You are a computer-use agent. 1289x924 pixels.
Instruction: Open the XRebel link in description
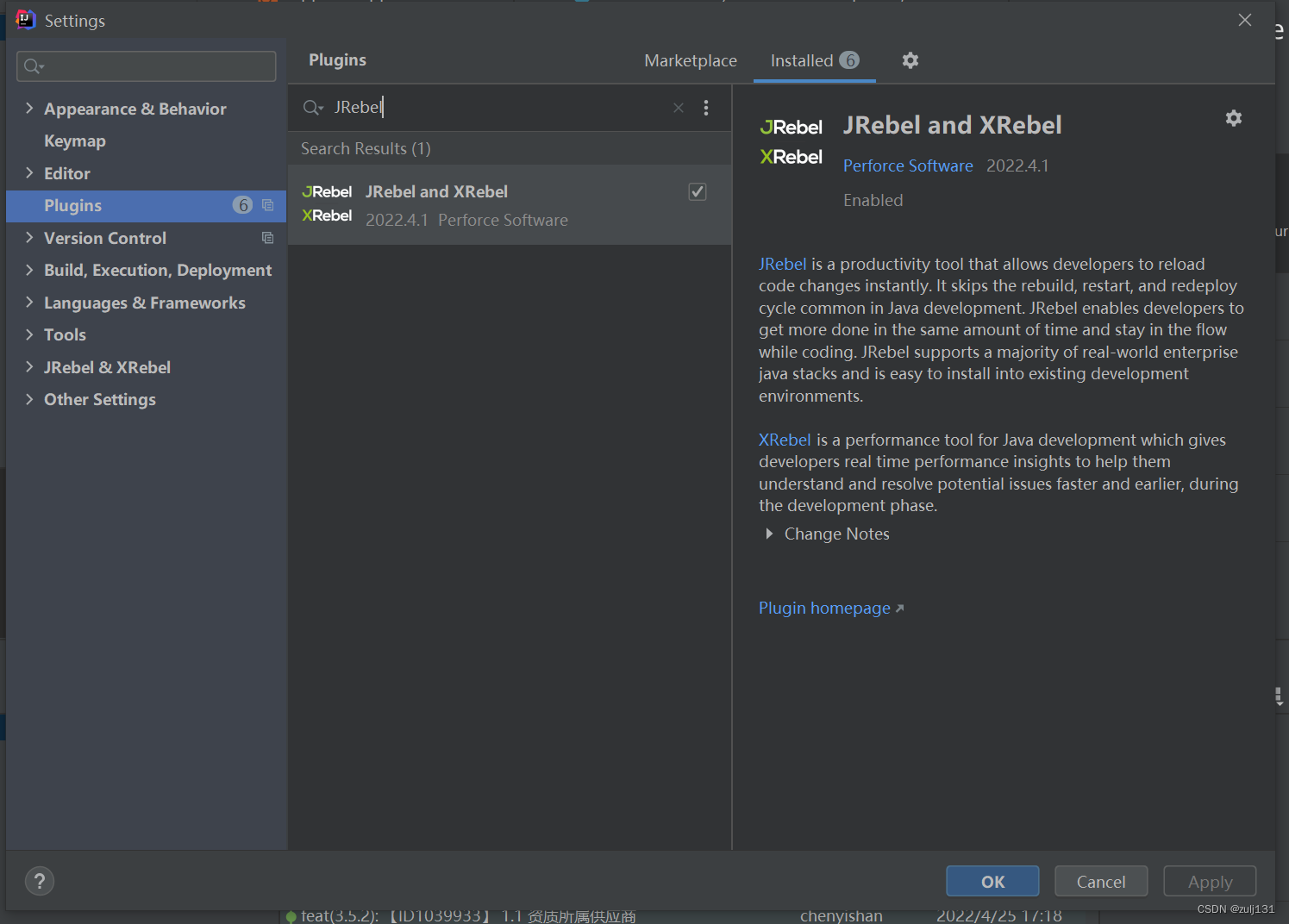click(x=785, y=440)
